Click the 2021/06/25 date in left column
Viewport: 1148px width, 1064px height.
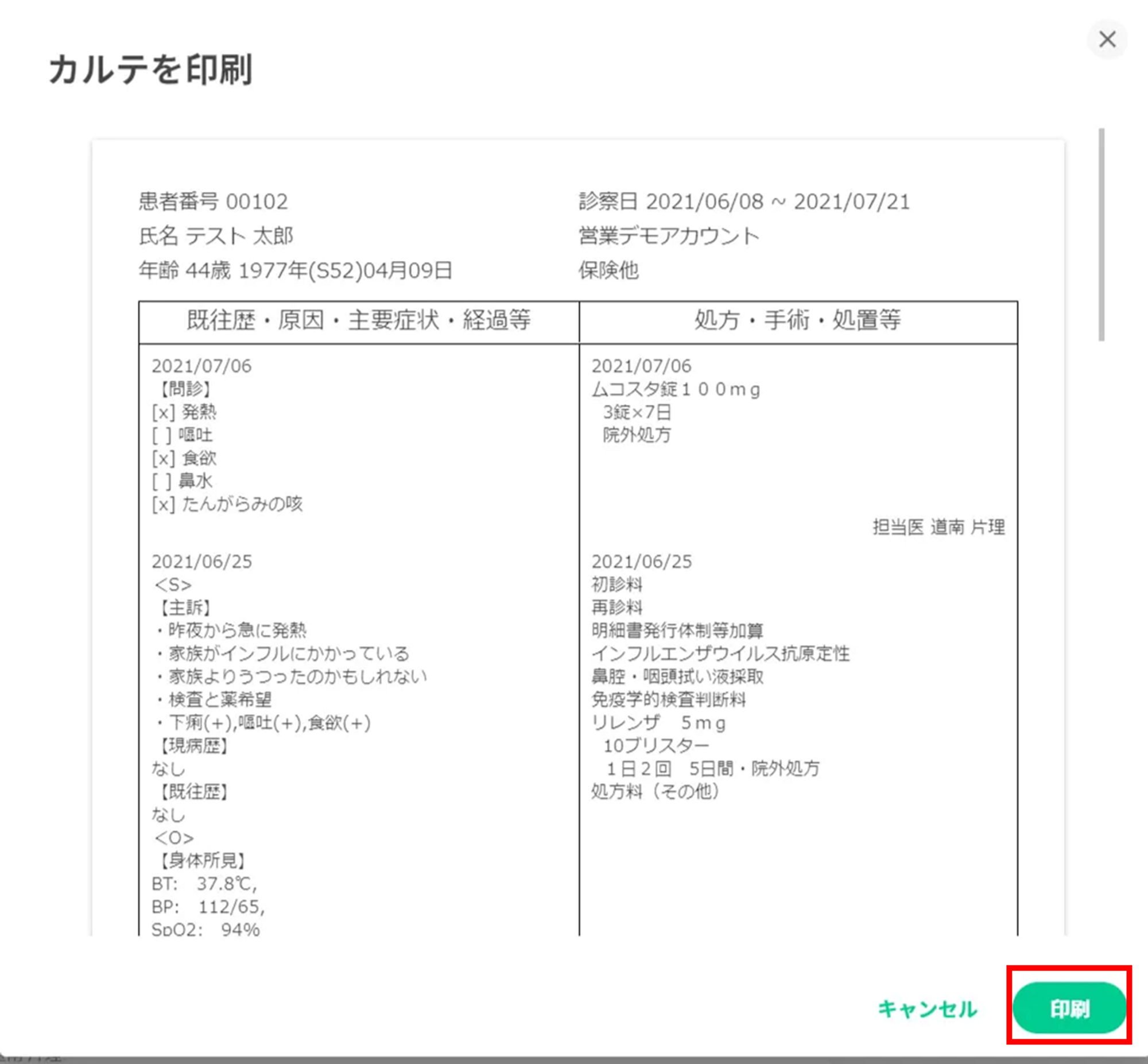point(201,562)
